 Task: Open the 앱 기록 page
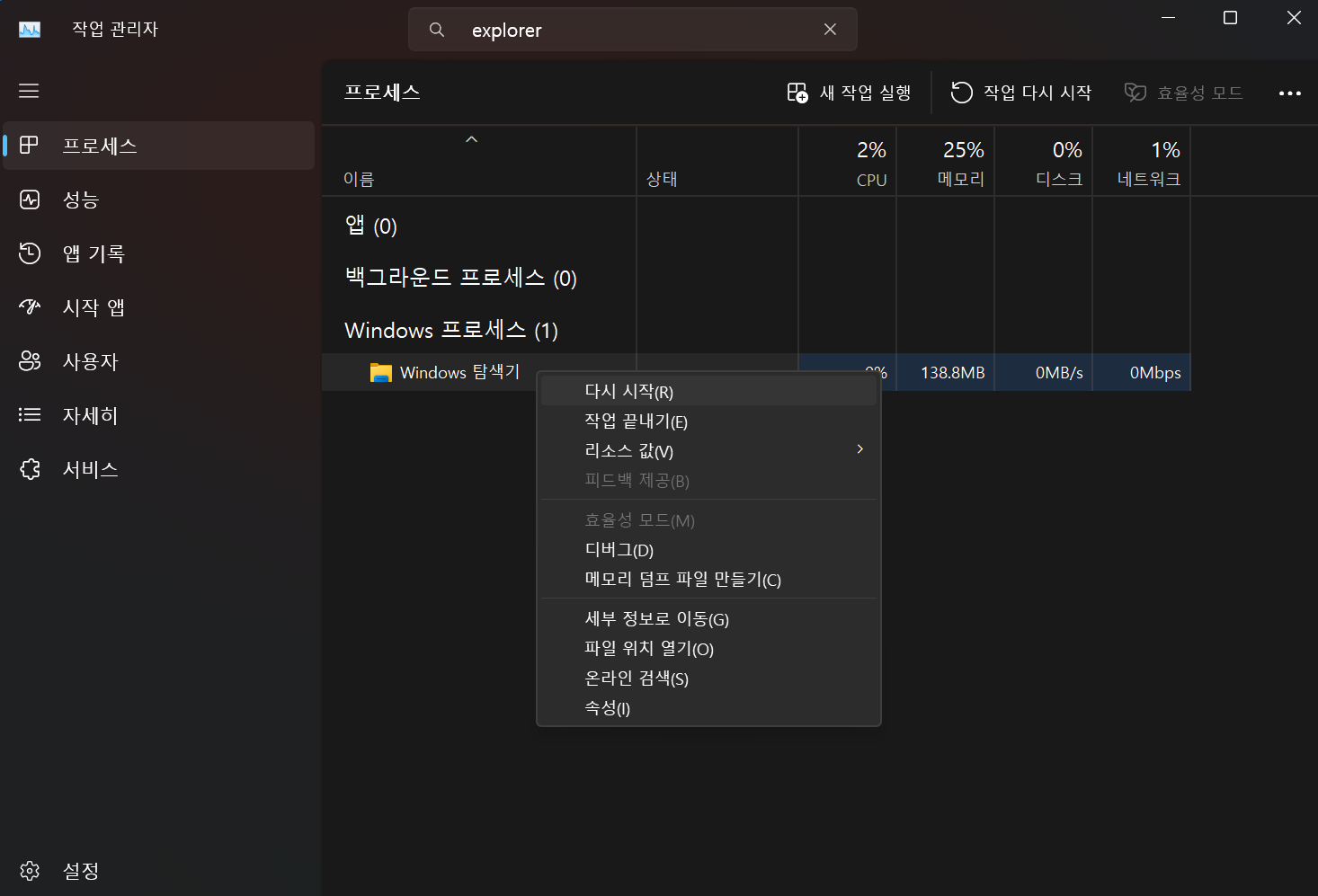159,253
